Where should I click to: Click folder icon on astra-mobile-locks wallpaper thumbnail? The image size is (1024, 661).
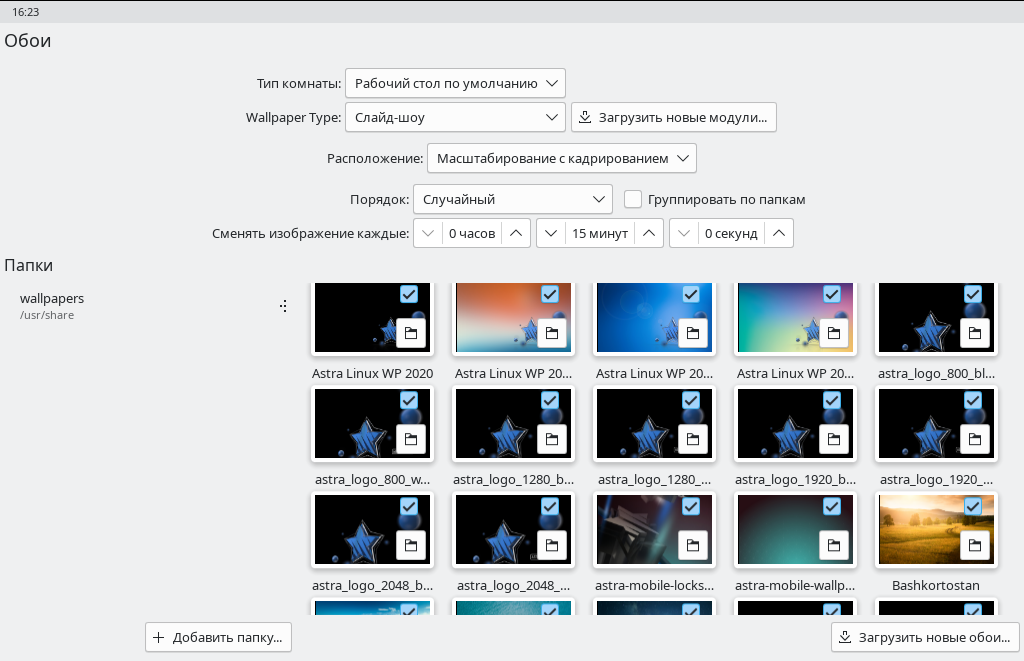[x=693, y=545]
